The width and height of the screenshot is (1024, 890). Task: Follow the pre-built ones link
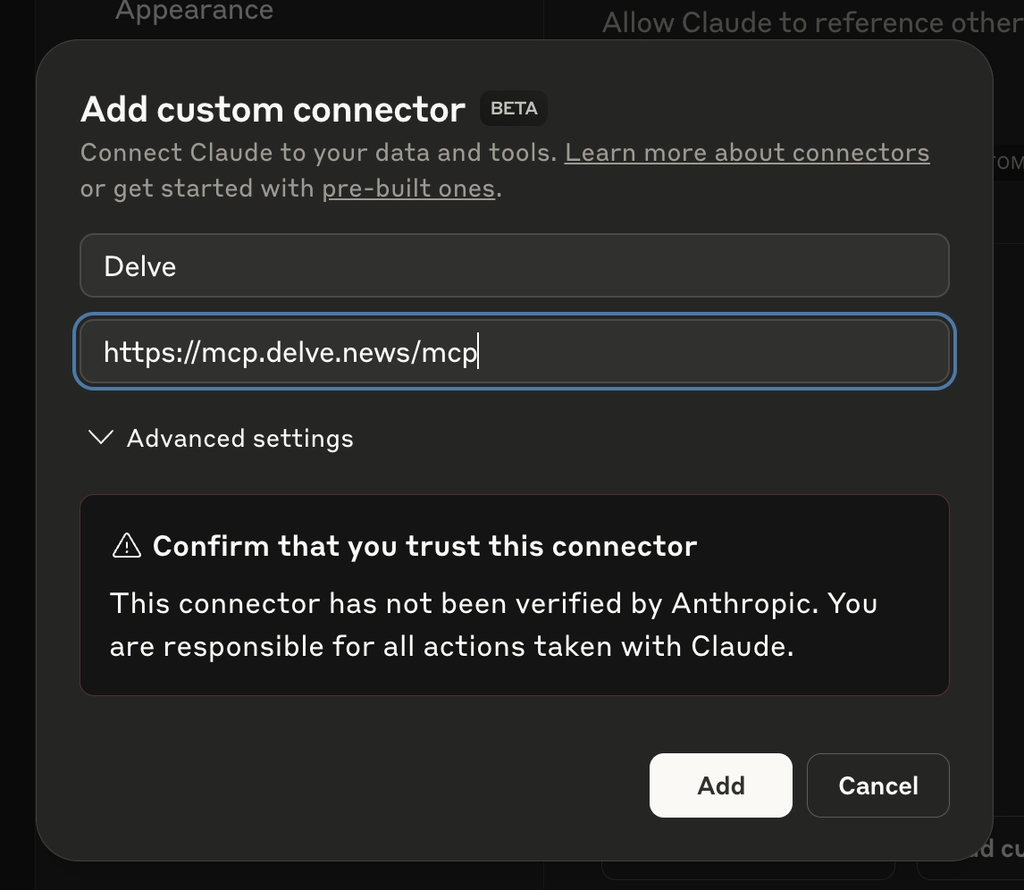(x=408, y=188)
